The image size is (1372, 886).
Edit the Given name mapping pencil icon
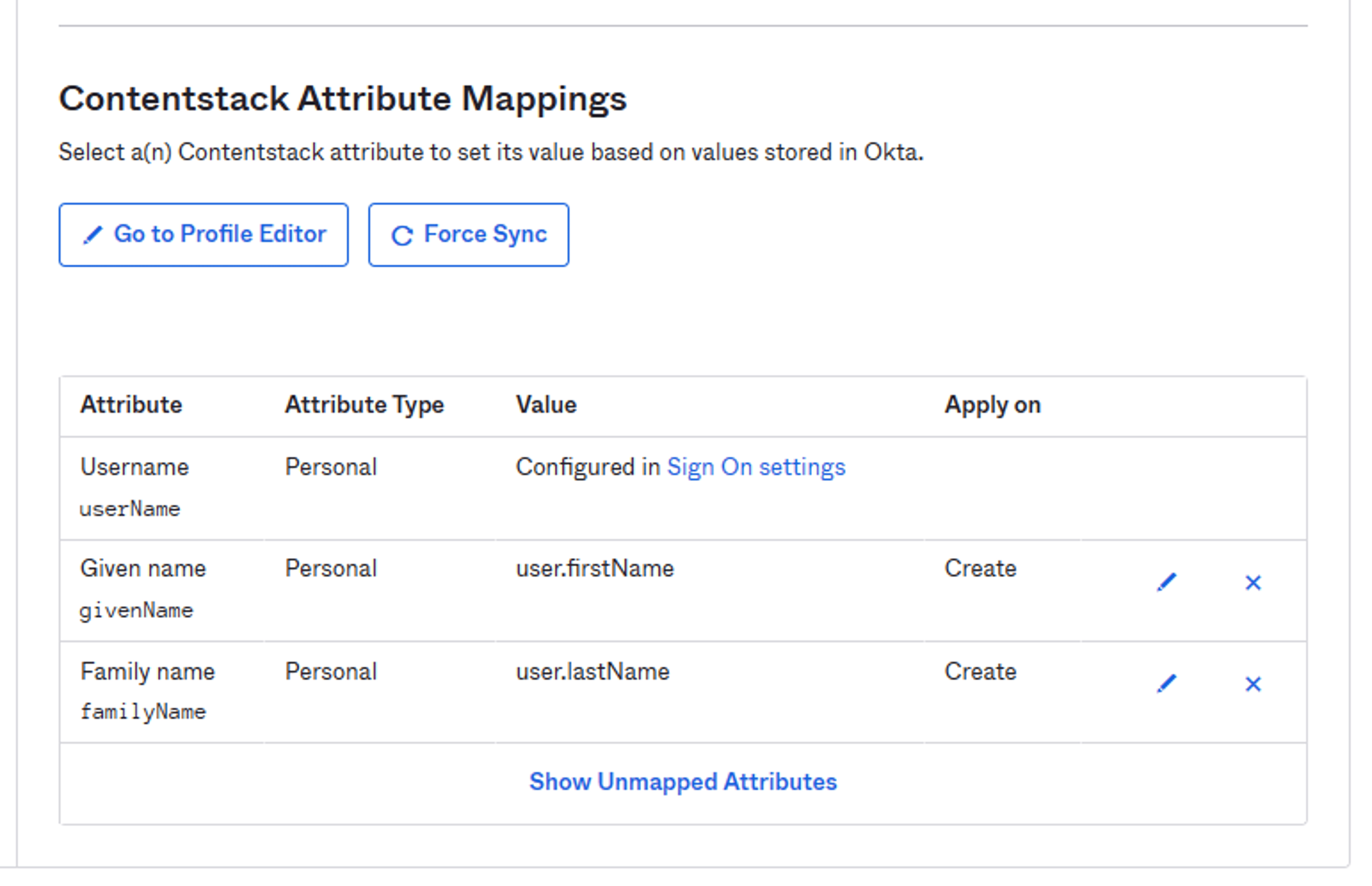tap(1166, 583)
